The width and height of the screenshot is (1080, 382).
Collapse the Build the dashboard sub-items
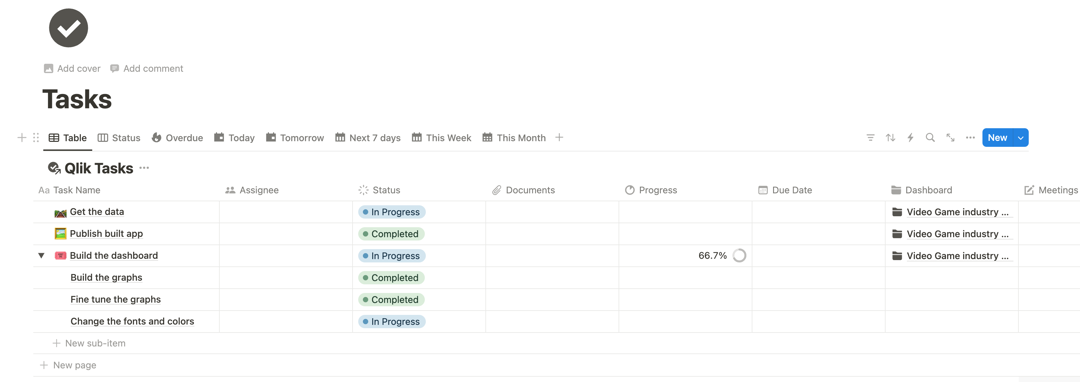[41, 255]
